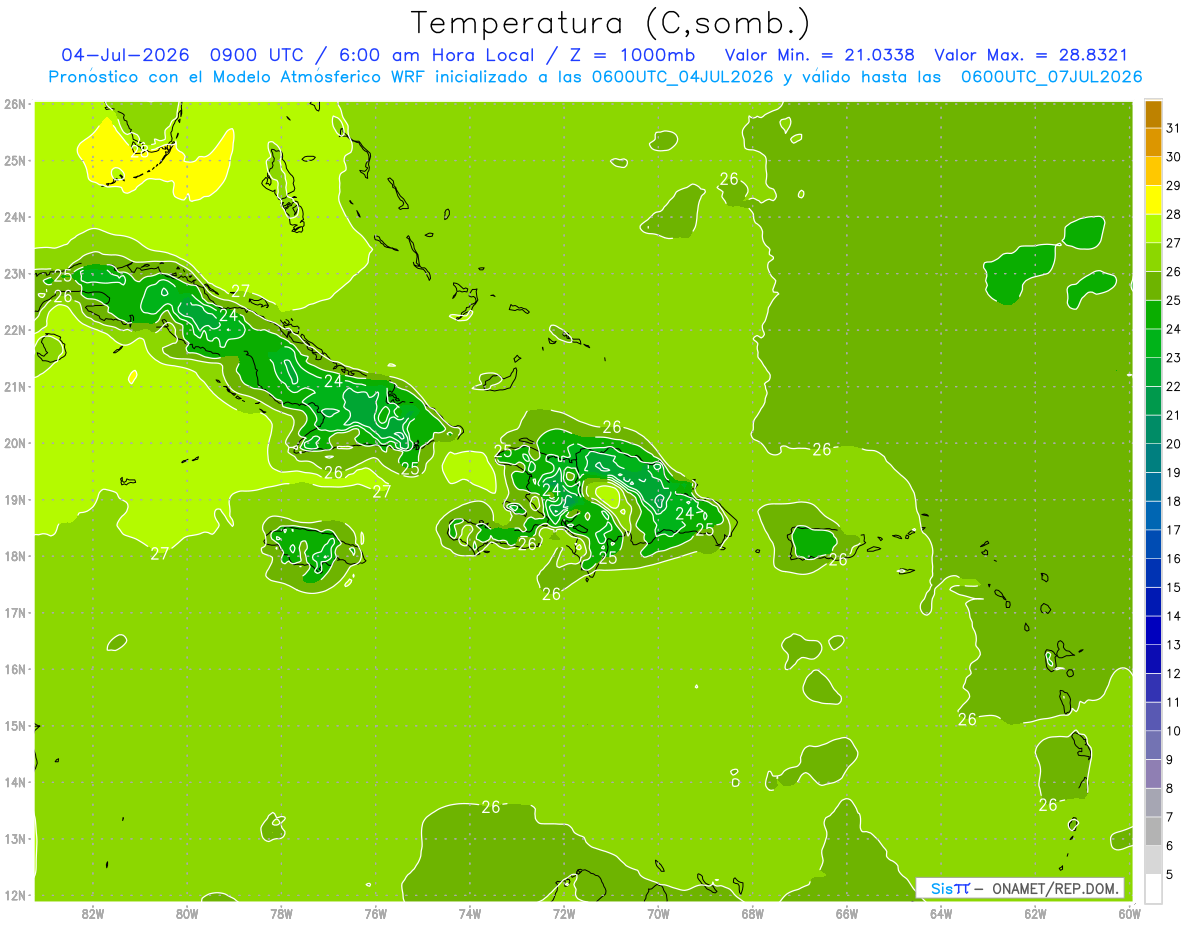1200x927 pixels.
Task: Click the '0600UTC_04JUL2026' initialization time
Action: 682,77
